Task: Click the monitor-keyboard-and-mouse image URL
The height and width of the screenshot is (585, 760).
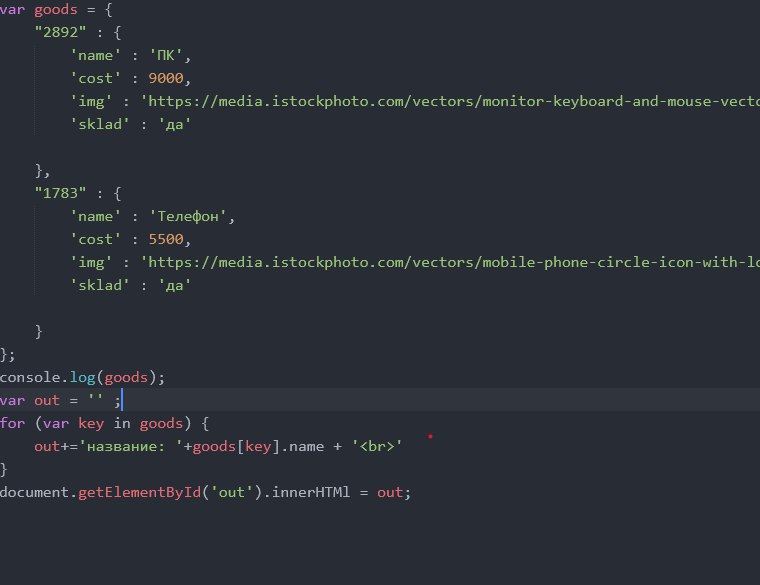Action: pyautogui.click(x=450, y=101)
